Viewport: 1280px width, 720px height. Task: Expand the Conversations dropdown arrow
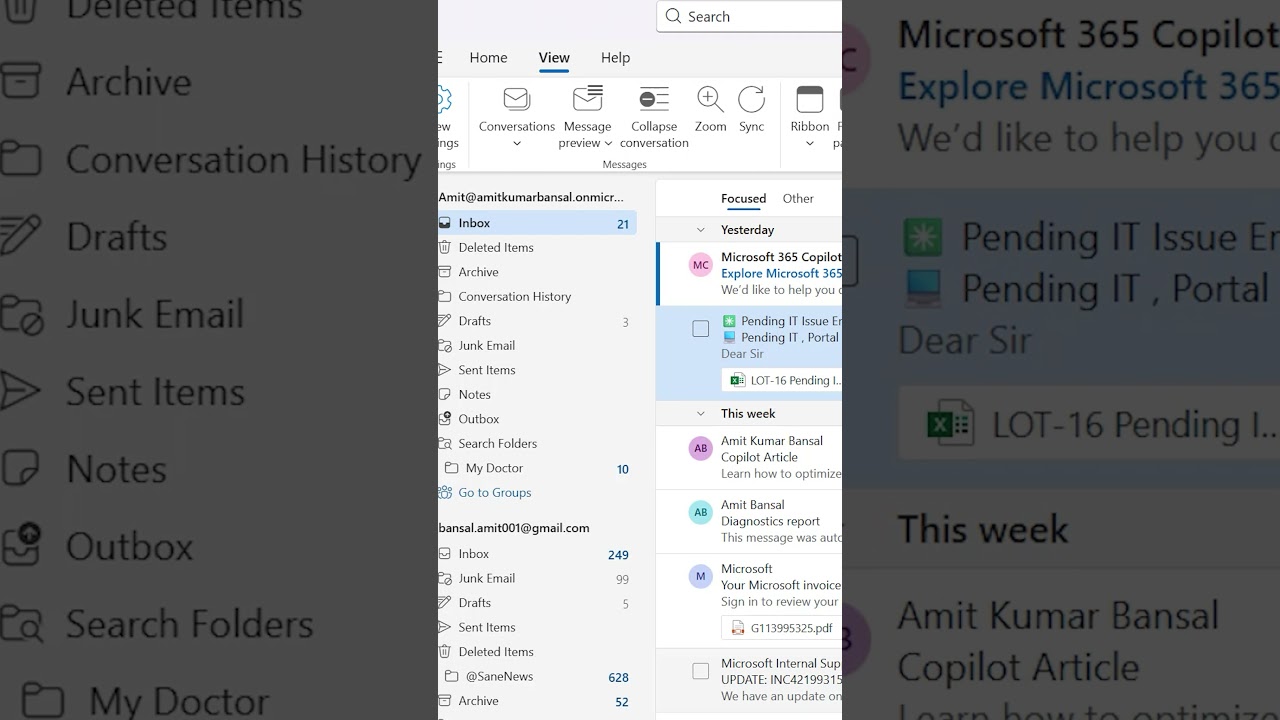click(517, 144)
